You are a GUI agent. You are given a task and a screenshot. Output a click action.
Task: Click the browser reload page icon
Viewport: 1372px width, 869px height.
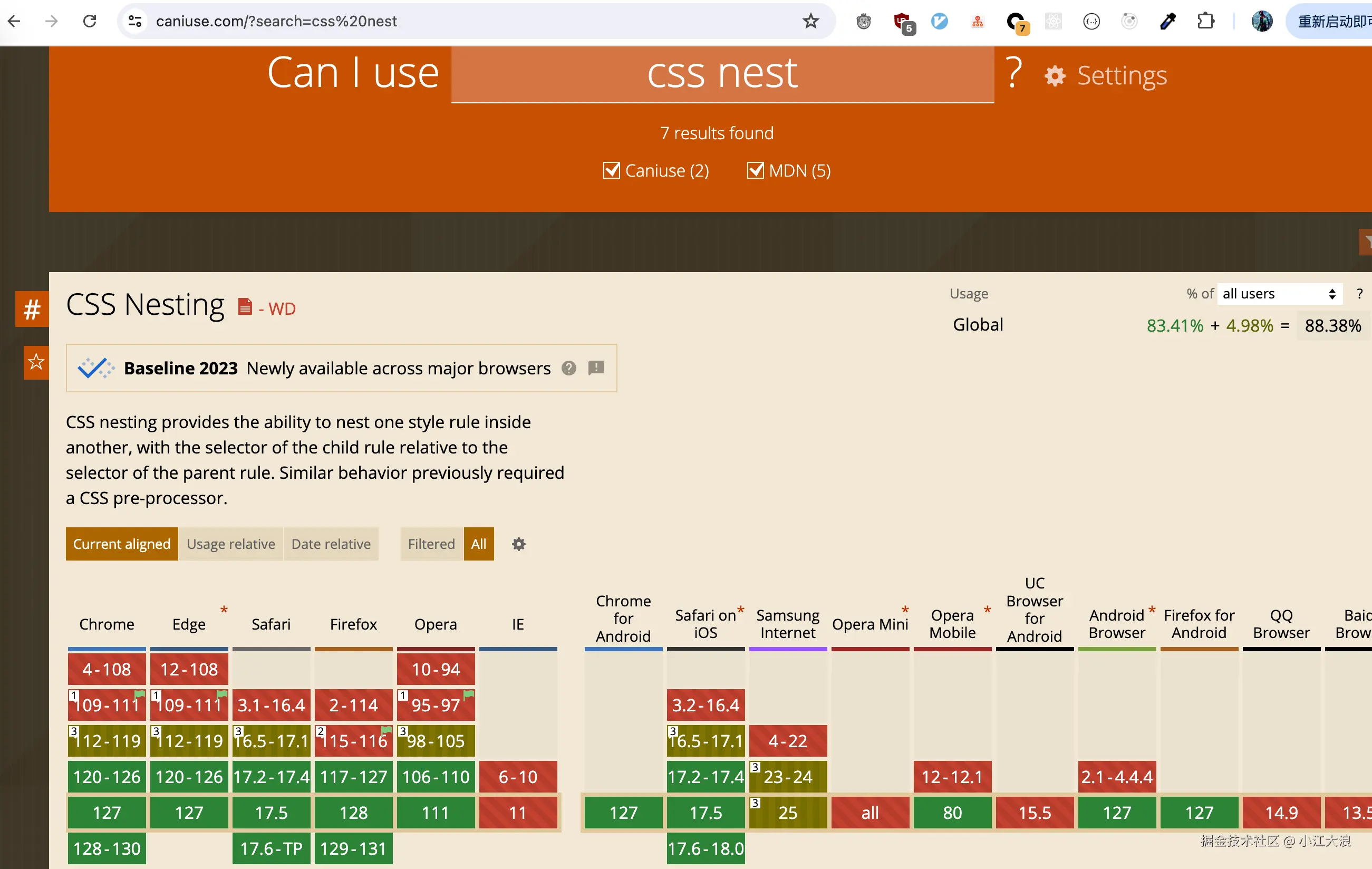pos(90,21)
